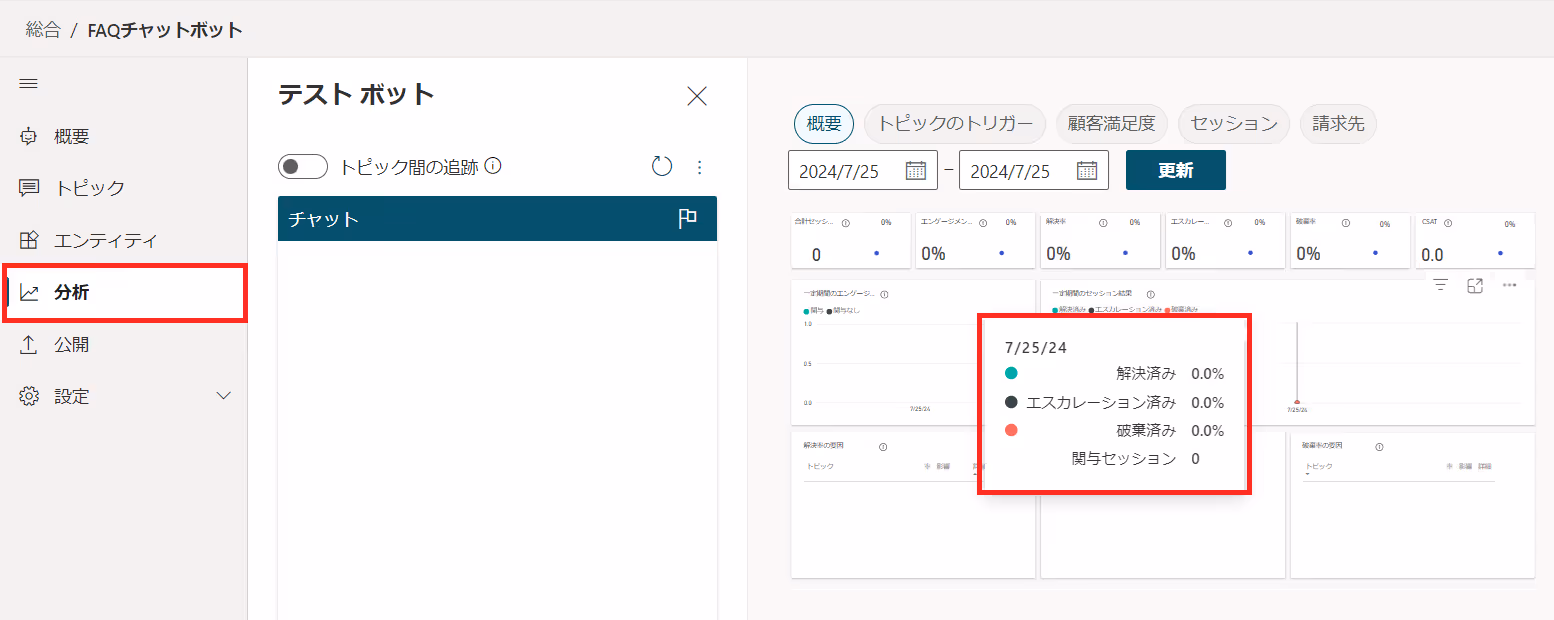Click the トピック chat bubble icon

click(x=29, y=188)
